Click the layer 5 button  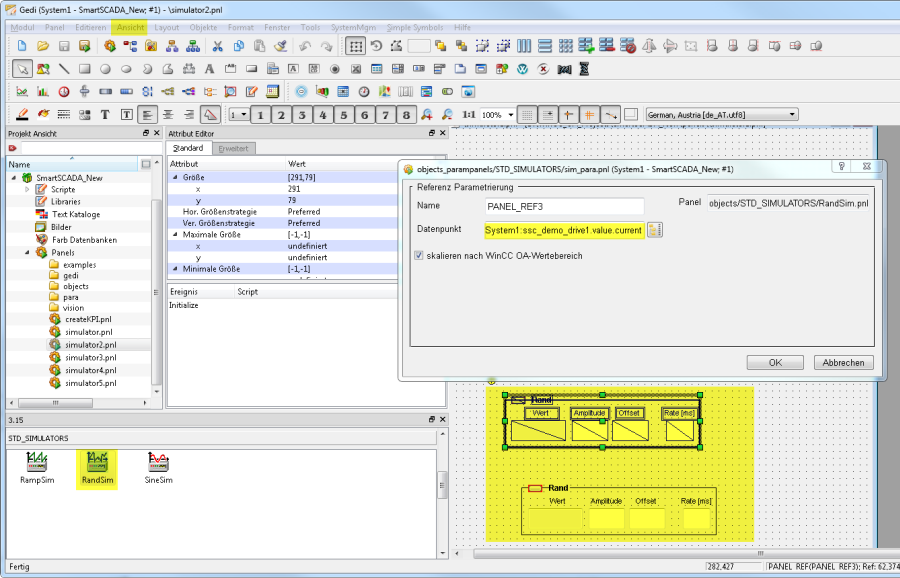pos(344,115)
